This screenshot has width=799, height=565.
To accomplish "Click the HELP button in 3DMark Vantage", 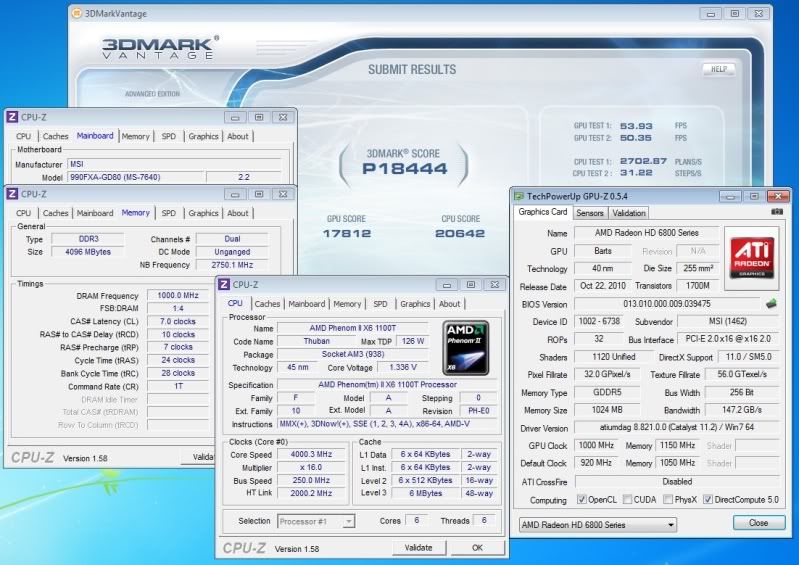I will 717,69.
